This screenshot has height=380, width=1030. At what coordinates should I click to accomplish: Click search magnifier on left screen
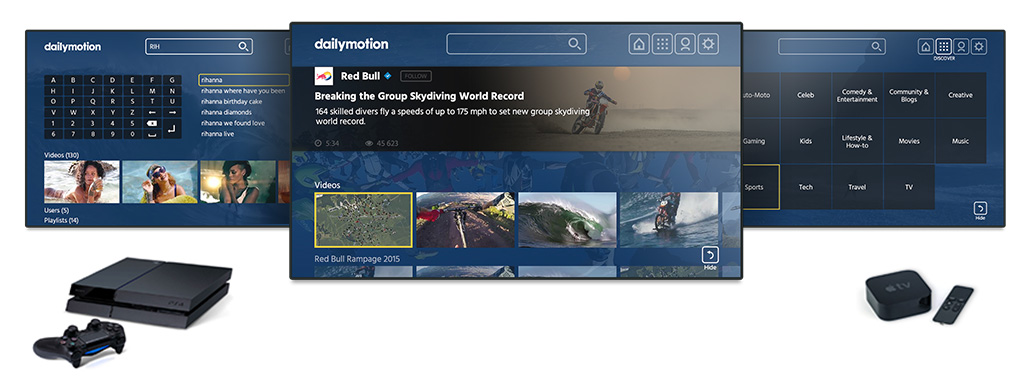243,47
